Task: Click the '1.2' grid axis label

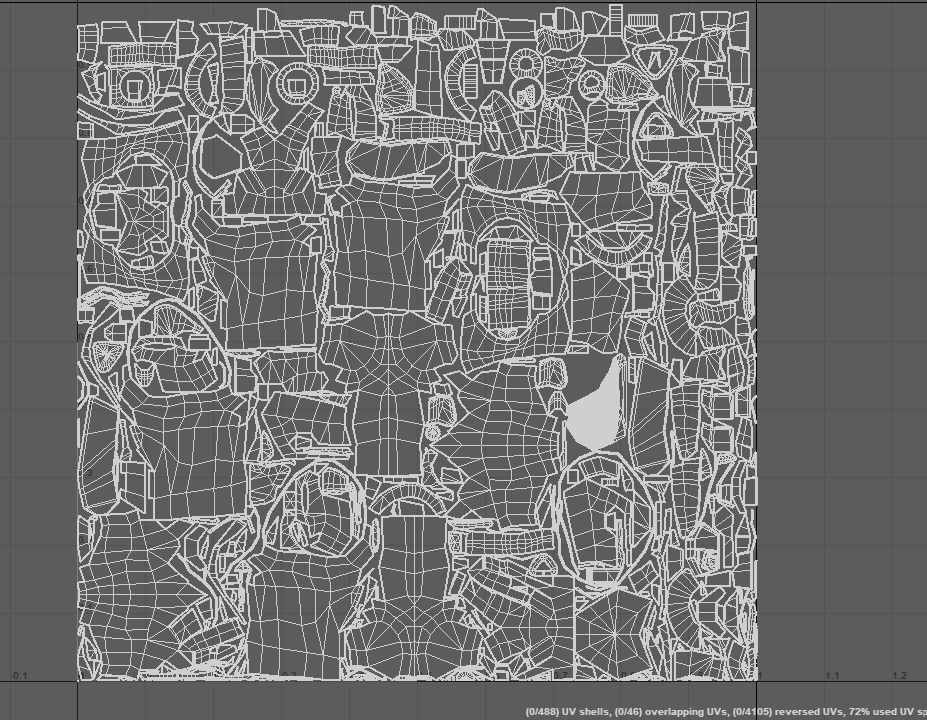Action: 899,676
